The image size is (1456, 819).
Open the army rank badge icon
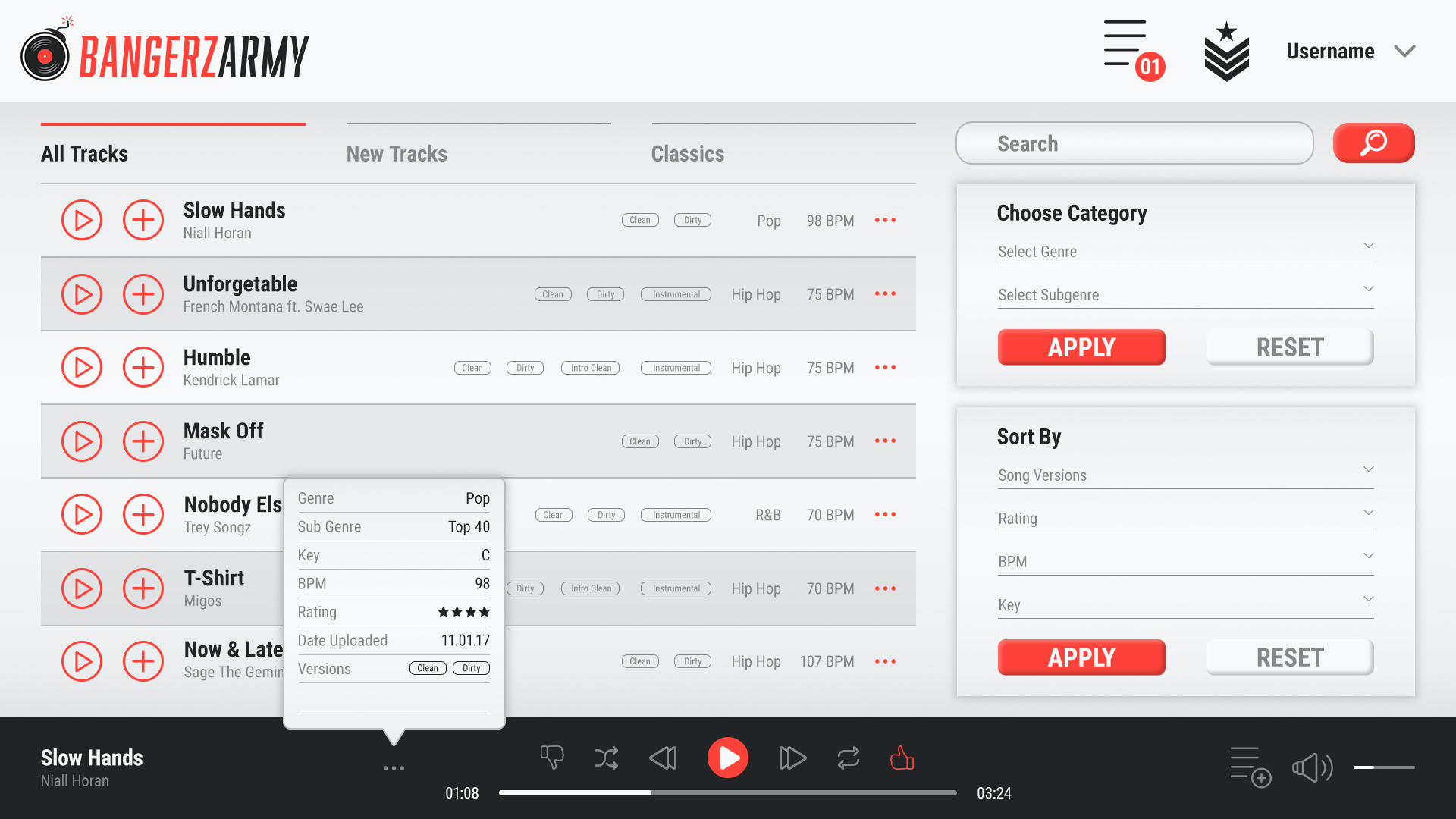pos(1226,52)
